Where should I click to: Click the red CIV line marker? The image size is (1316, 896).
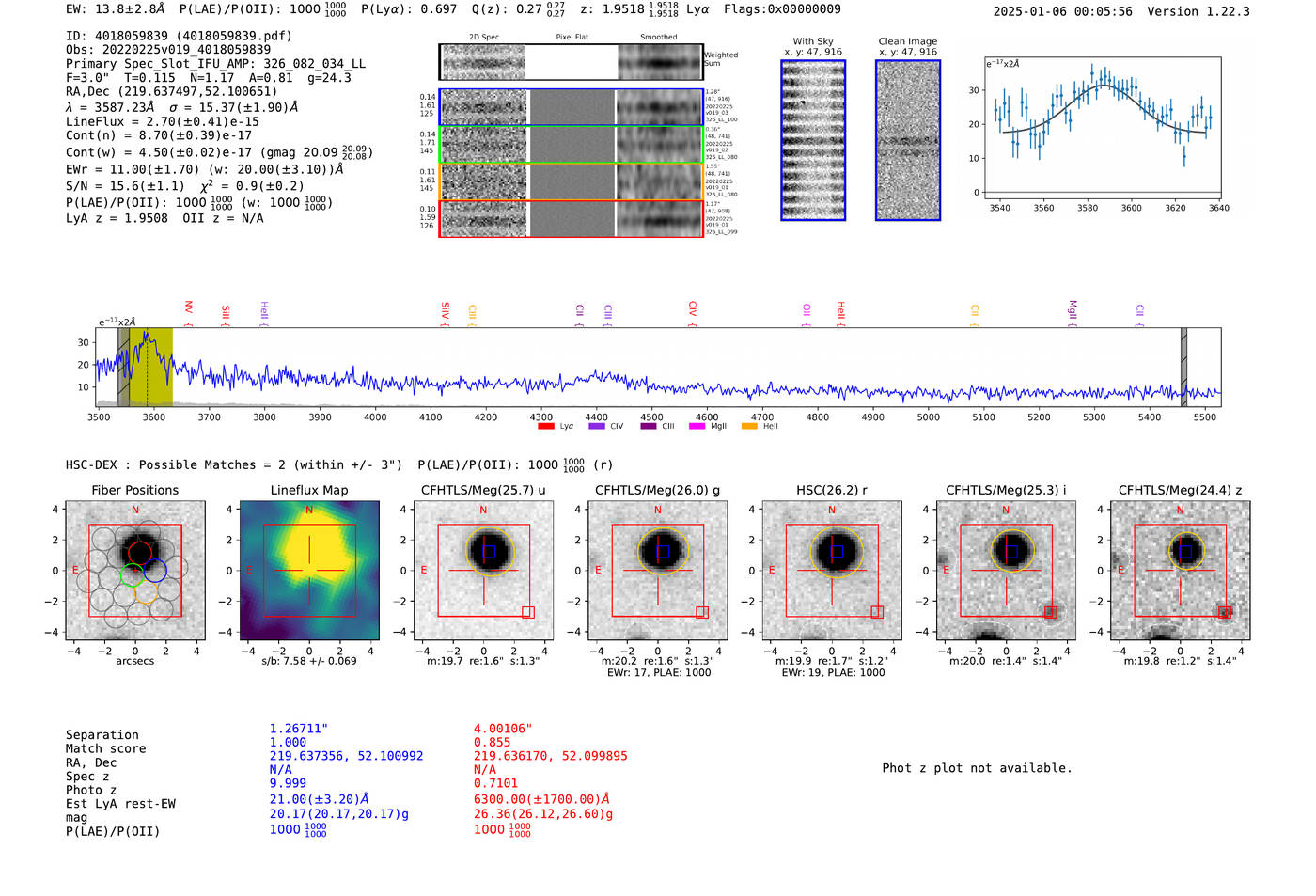[x=693, y=312]
